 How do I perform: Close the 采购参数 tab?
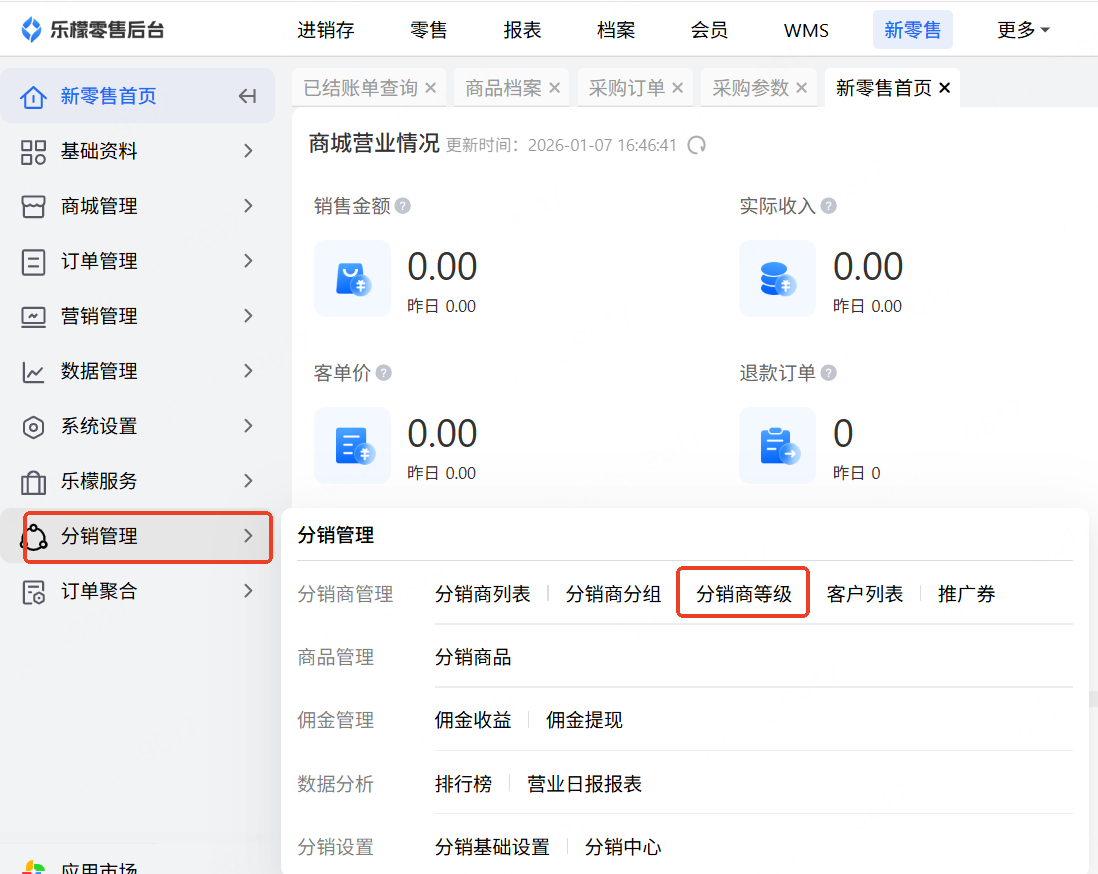click(802, 88)
